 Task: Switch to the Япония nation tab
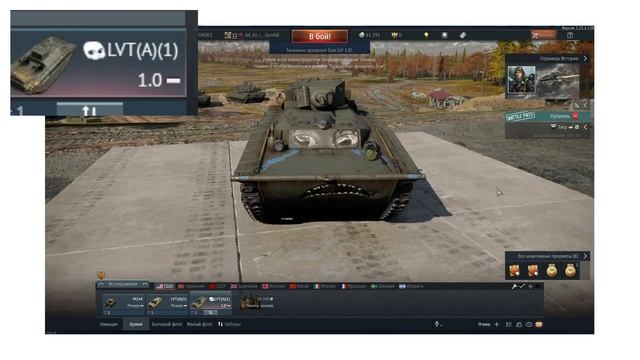pyautogui.click(x=273, y=287)
